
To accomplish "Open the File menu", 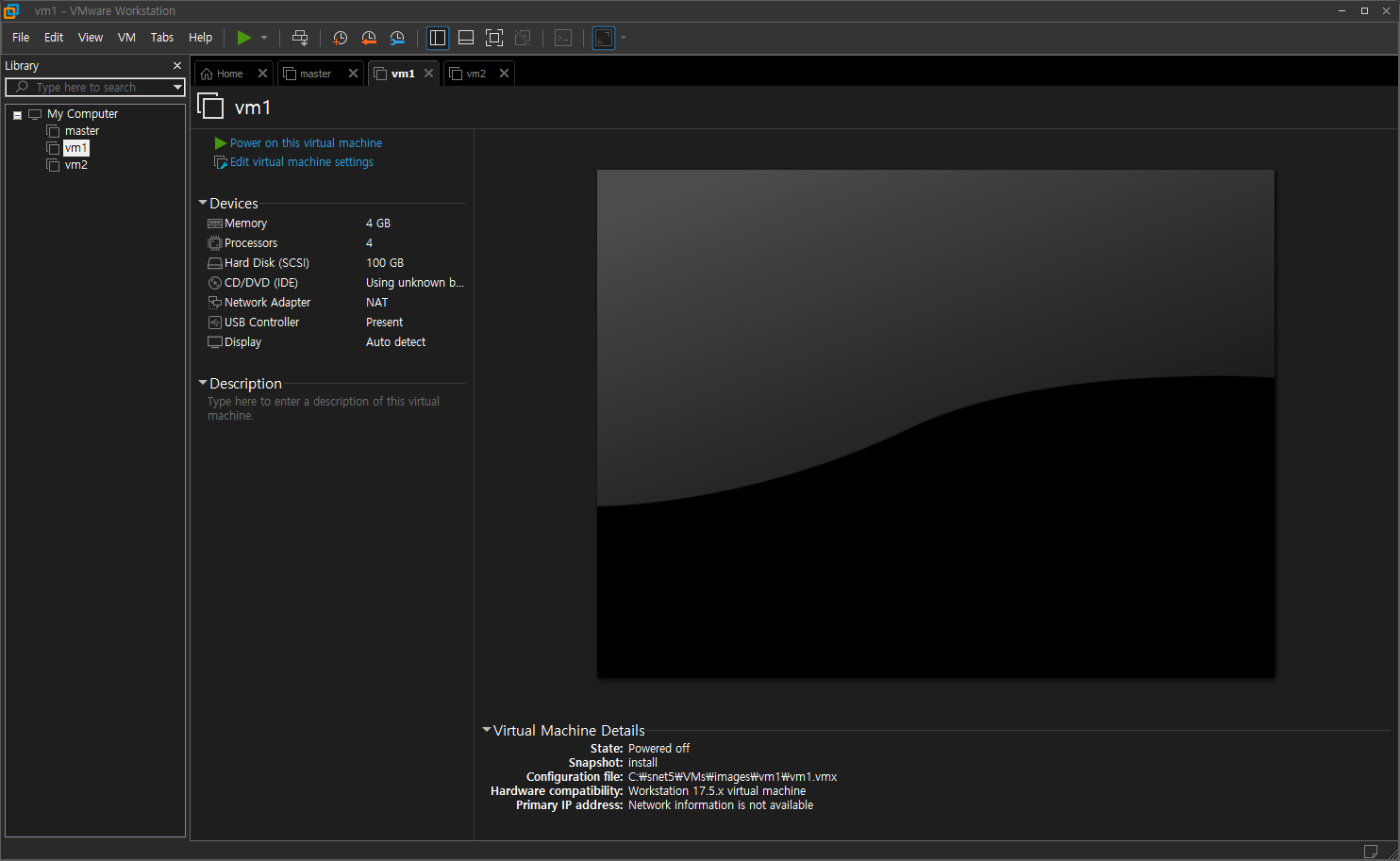I will [21, 38].
